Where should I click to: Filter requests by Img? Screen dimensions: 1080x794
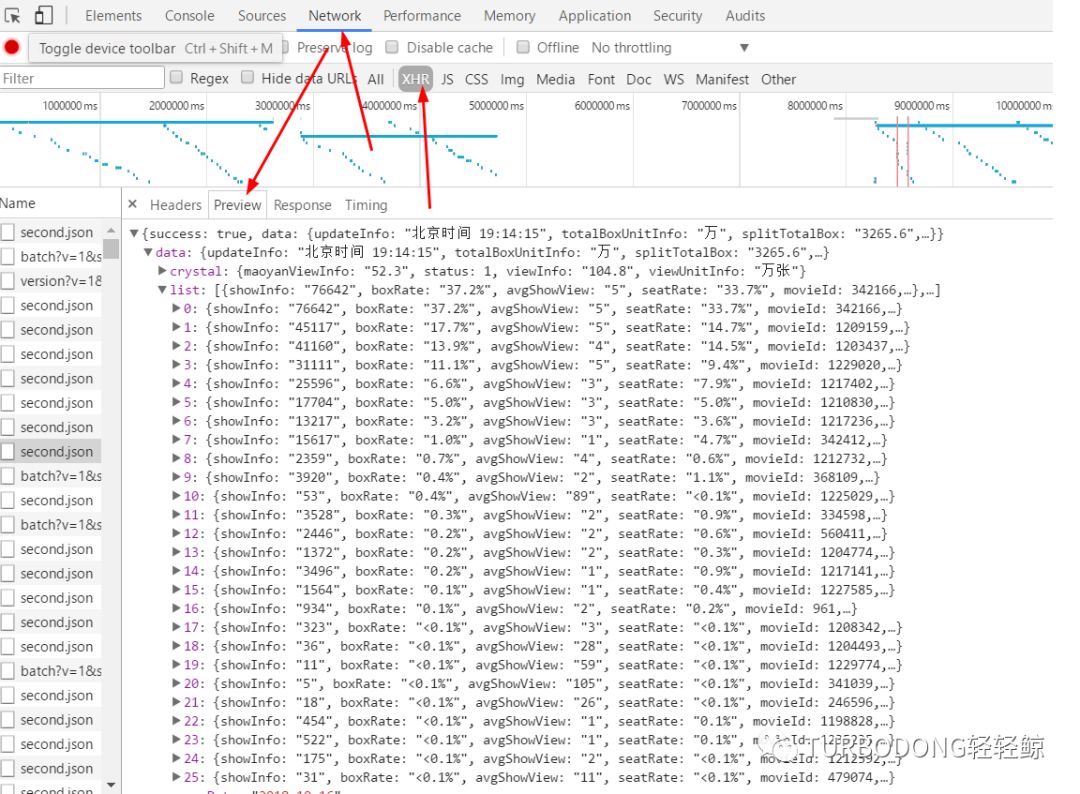click(512, 79)
